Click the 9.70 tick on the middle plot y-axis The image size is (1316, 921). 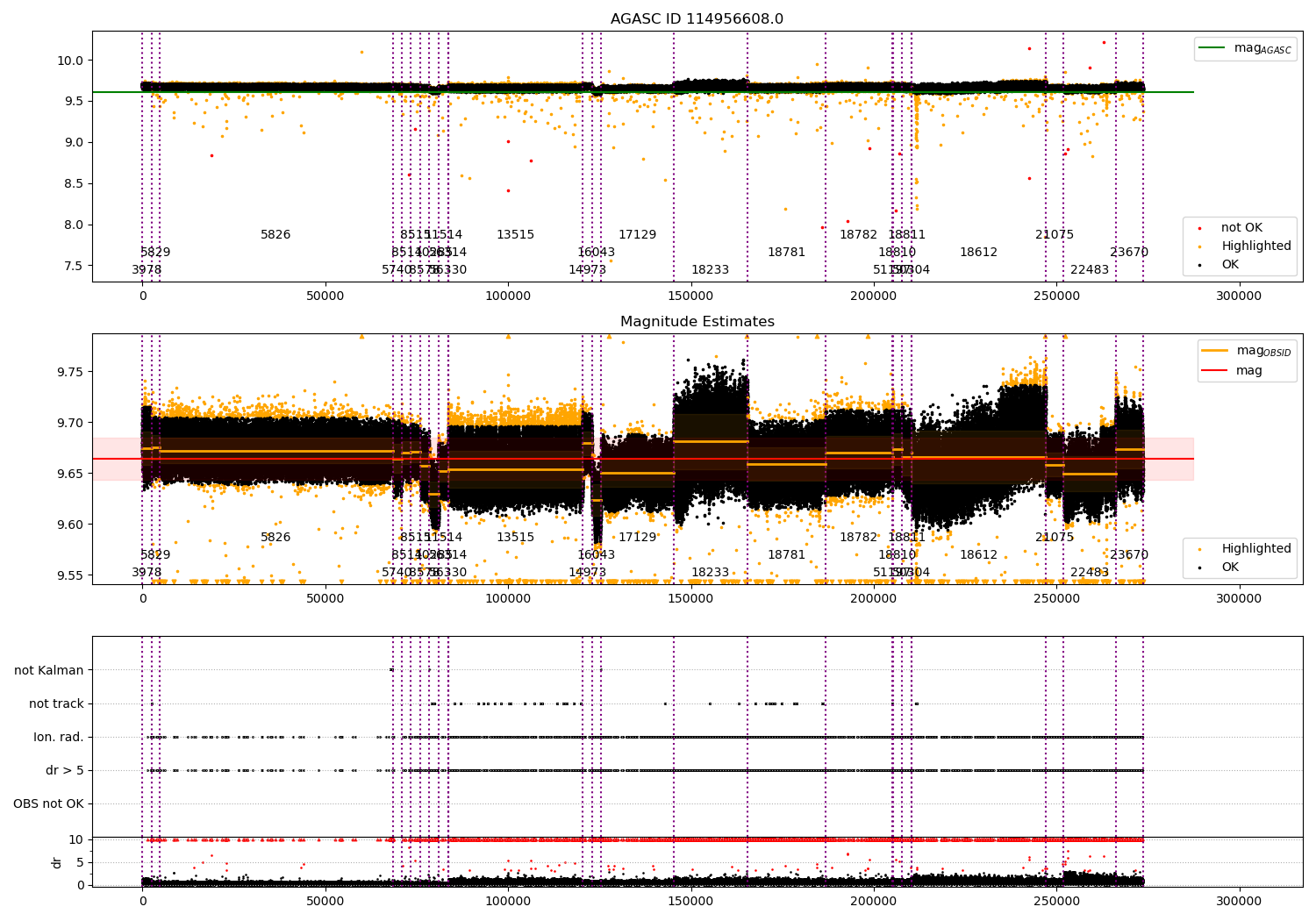[x=68, y=424]
